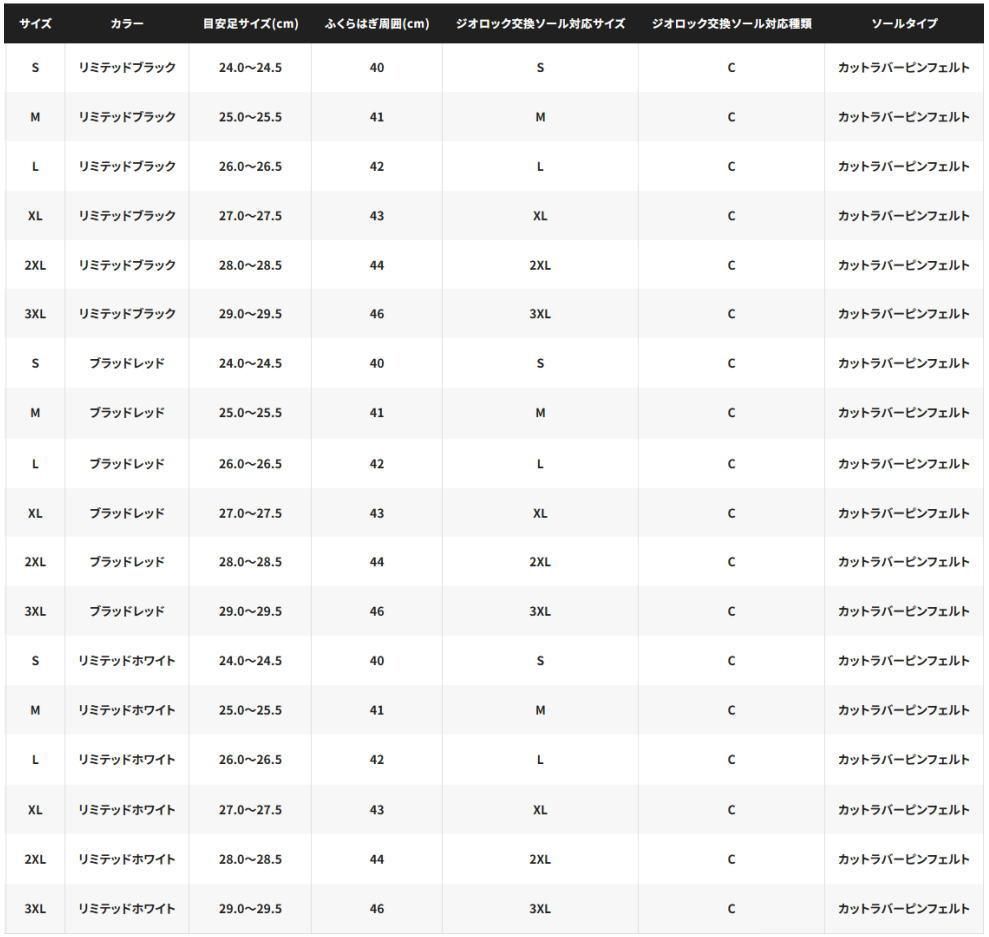Select ブラッドレッド color cell in M row
This screenshot has height=937, width=989.
pyautogui.click(x=127, y=413)
